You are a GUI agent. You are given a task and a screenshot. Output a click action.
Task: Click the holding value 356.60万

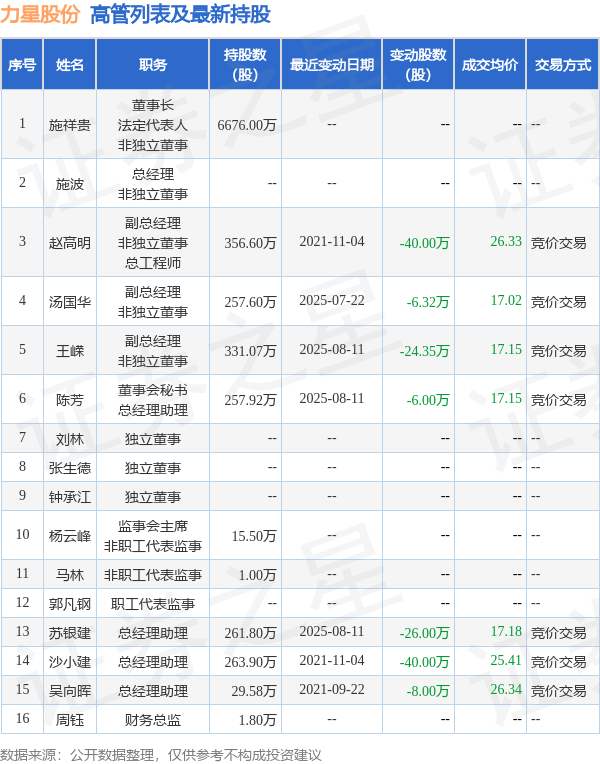pyautogui.click(x=250, y=243)
